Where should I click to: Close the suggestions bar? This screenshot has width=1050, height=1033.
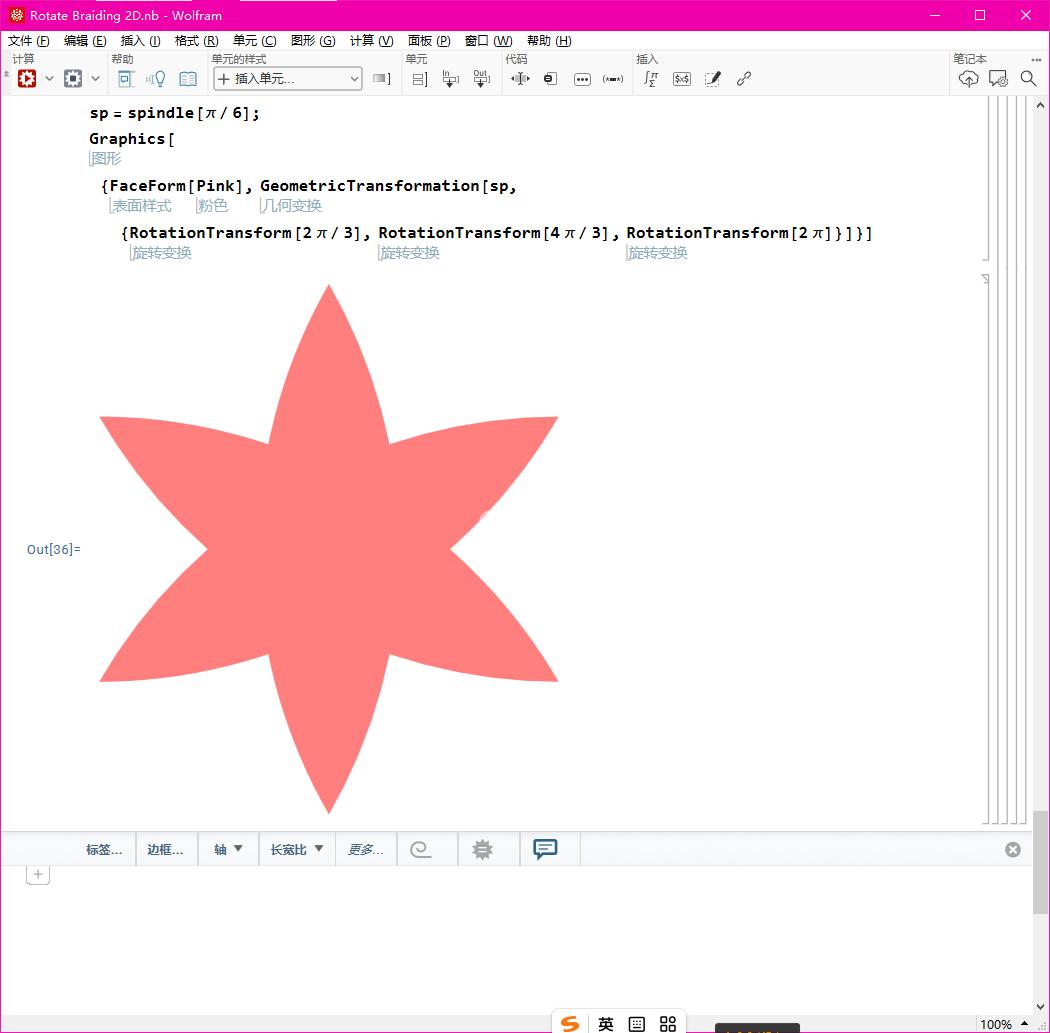pyautogui.click(x=1013, y=849)
